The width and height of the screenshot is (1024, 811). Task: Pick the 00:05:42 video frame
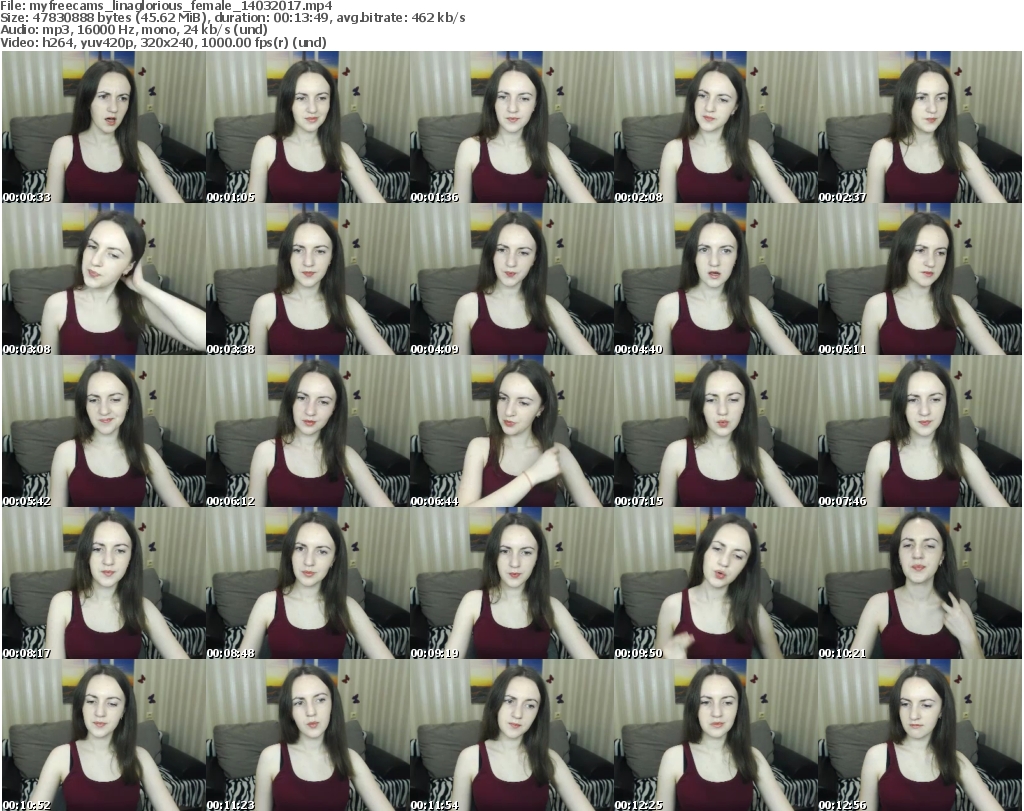pos(104,431)
